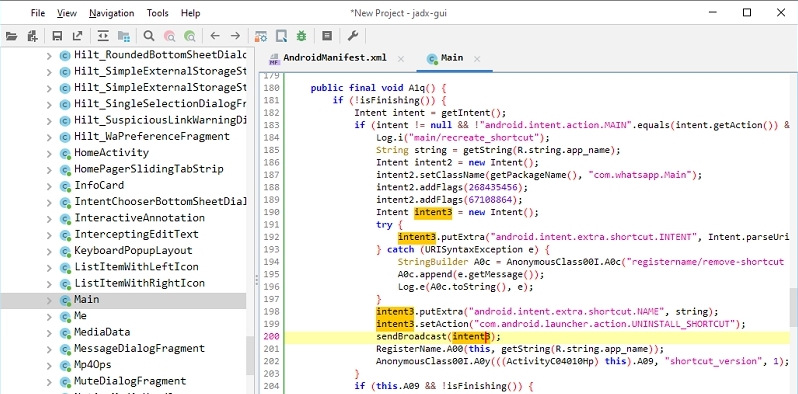Expand the MuteDialogFragment node

click(x=49, y=382)
